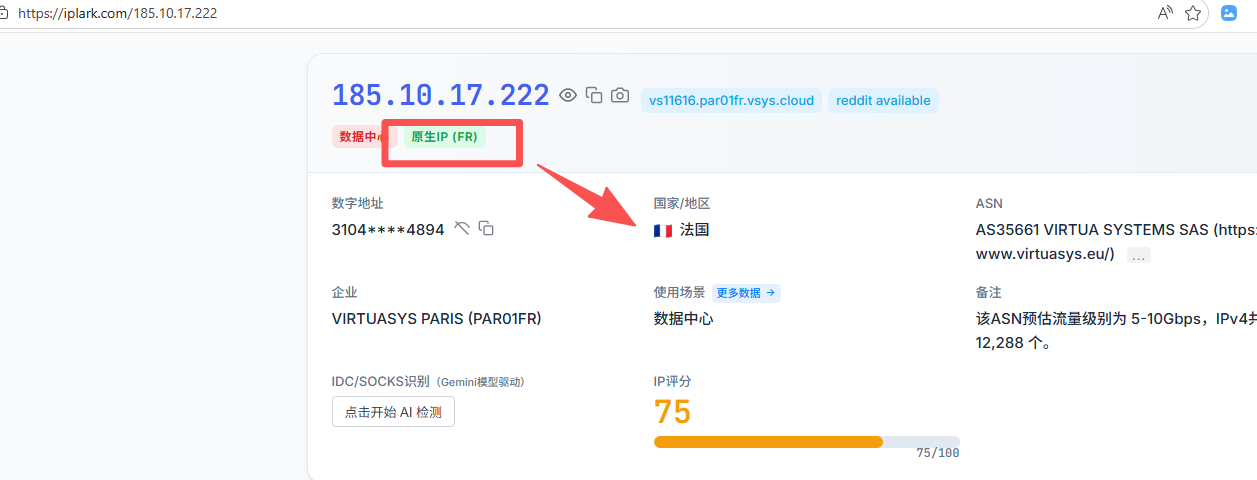Add page to favorites star icon
The width and height of the screenshot is (1257, 480).
(x=1193, y=13)
